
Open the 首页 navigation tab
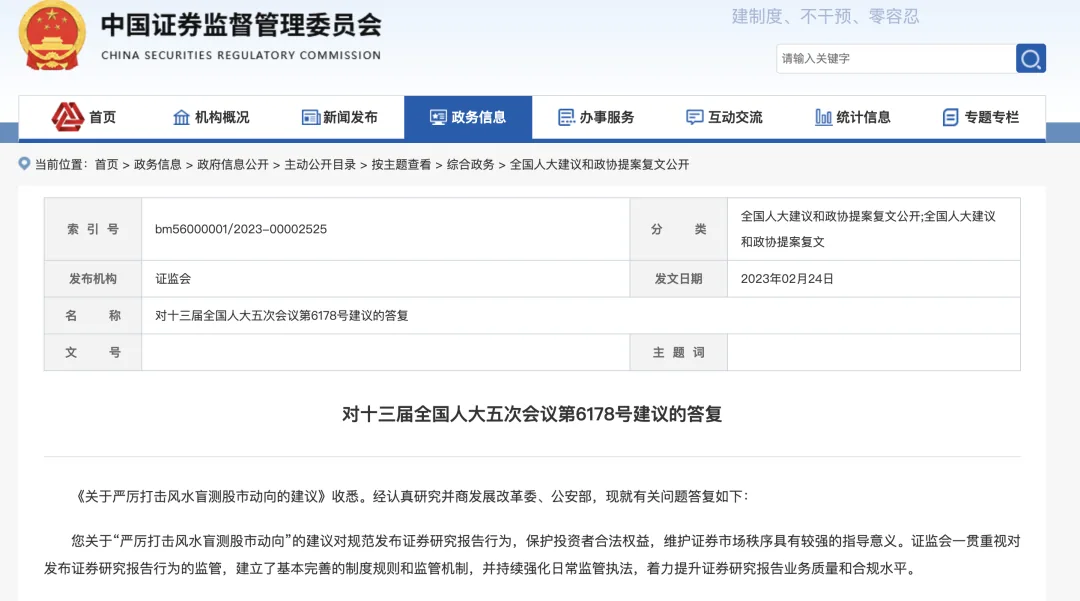pyautogui.click(x=84, y=117)
